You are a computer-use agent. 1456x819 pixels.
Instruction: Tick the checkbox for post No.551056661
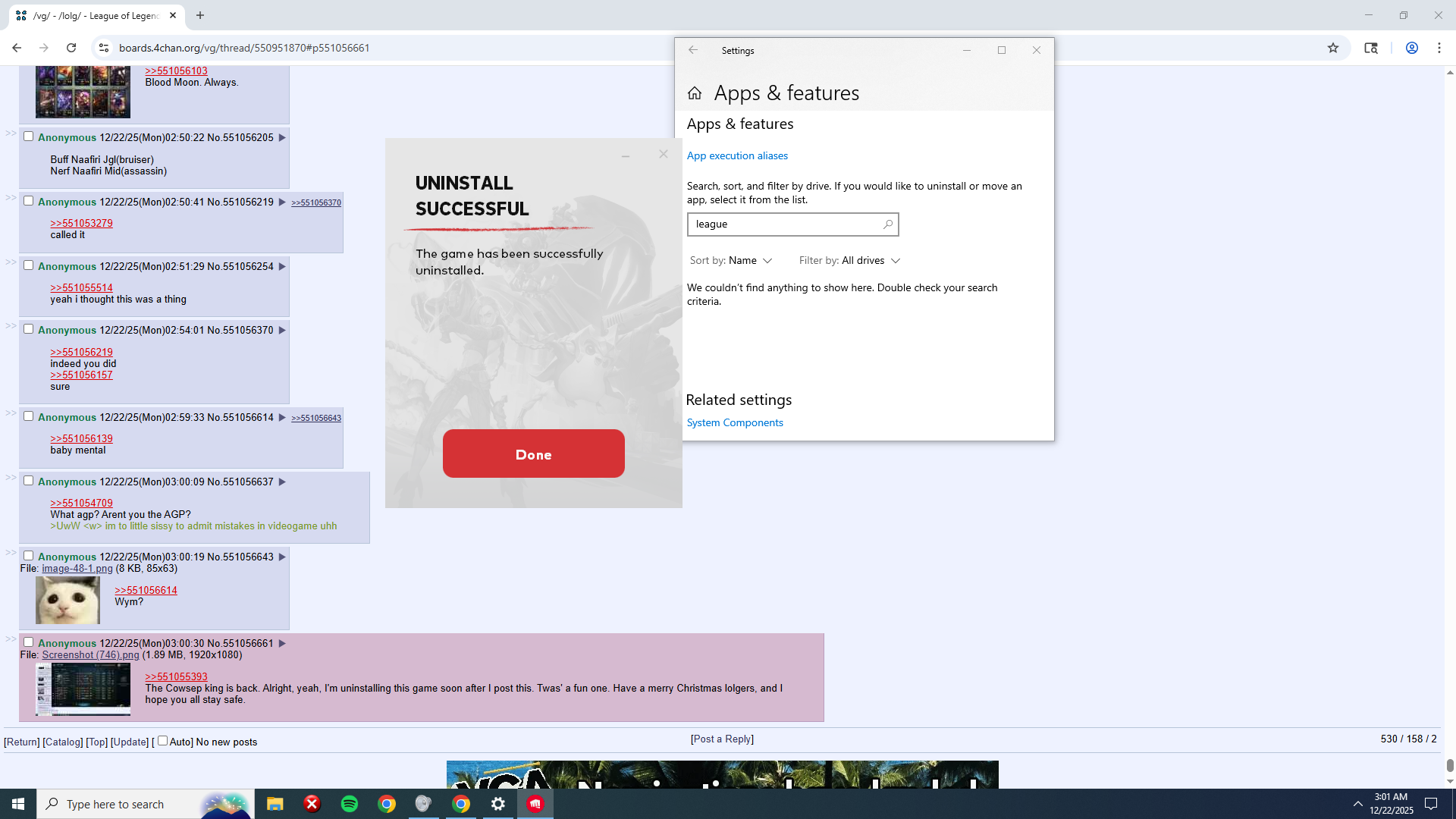[28, 642]
